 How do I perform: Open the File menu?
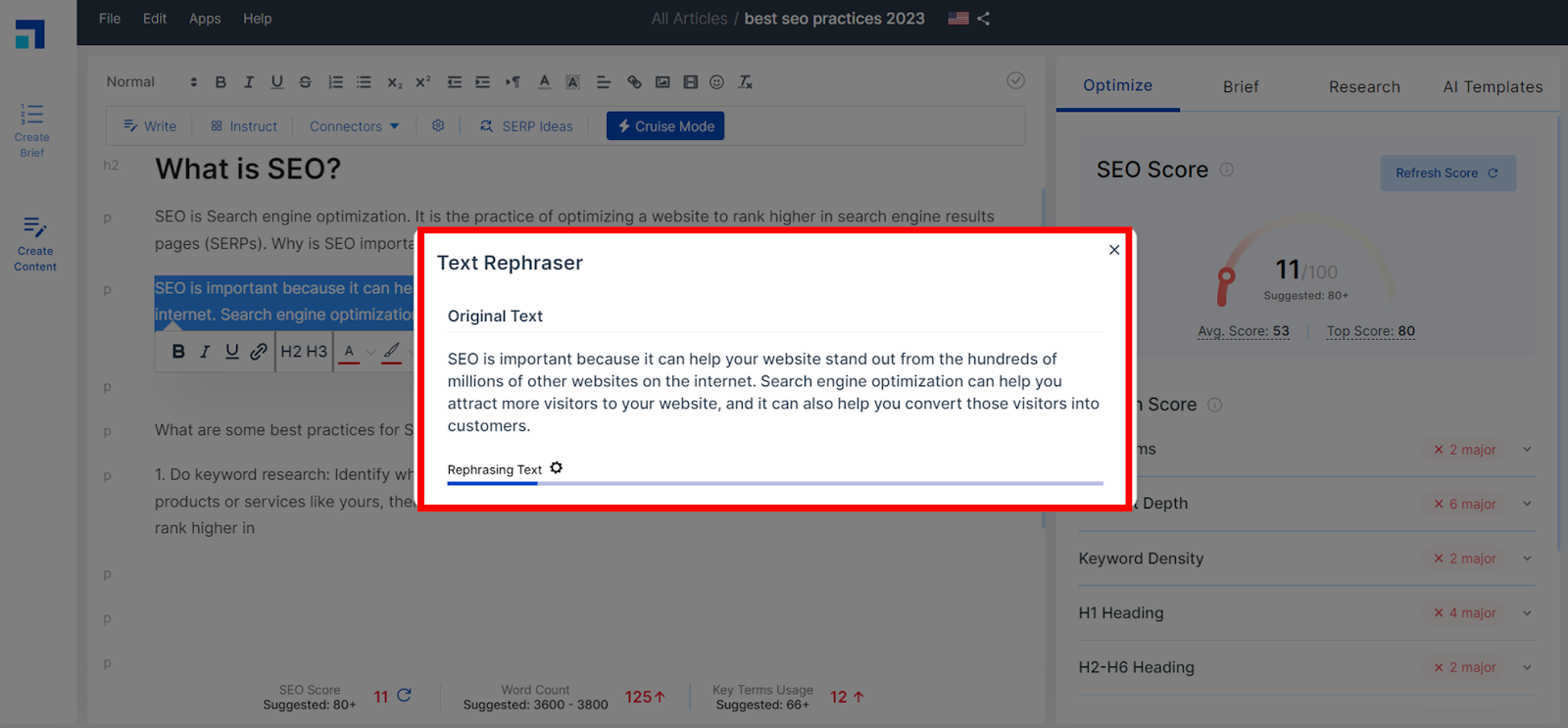tap(110, 19)
